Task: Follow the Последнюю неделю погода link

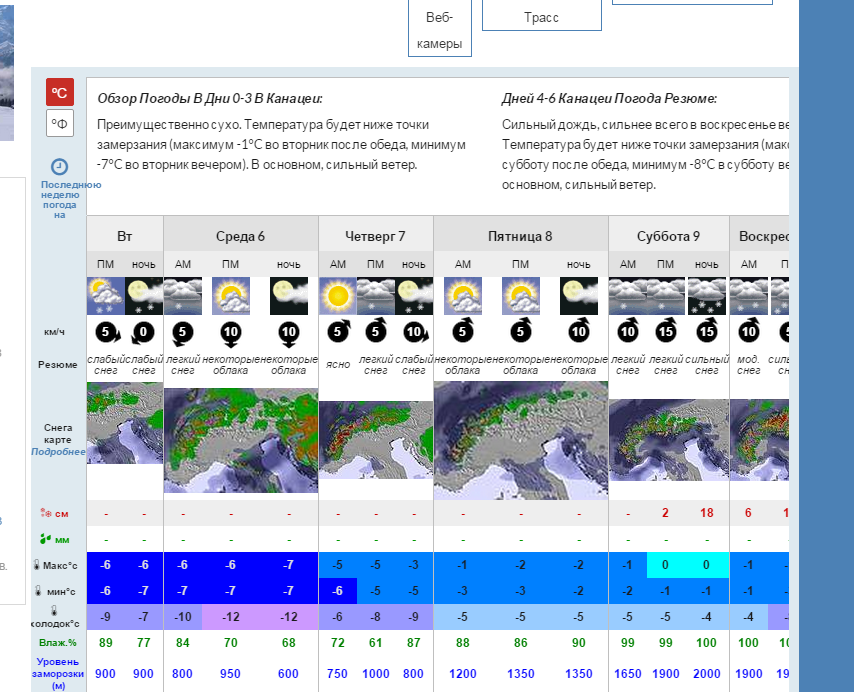Action: point(59,199)
